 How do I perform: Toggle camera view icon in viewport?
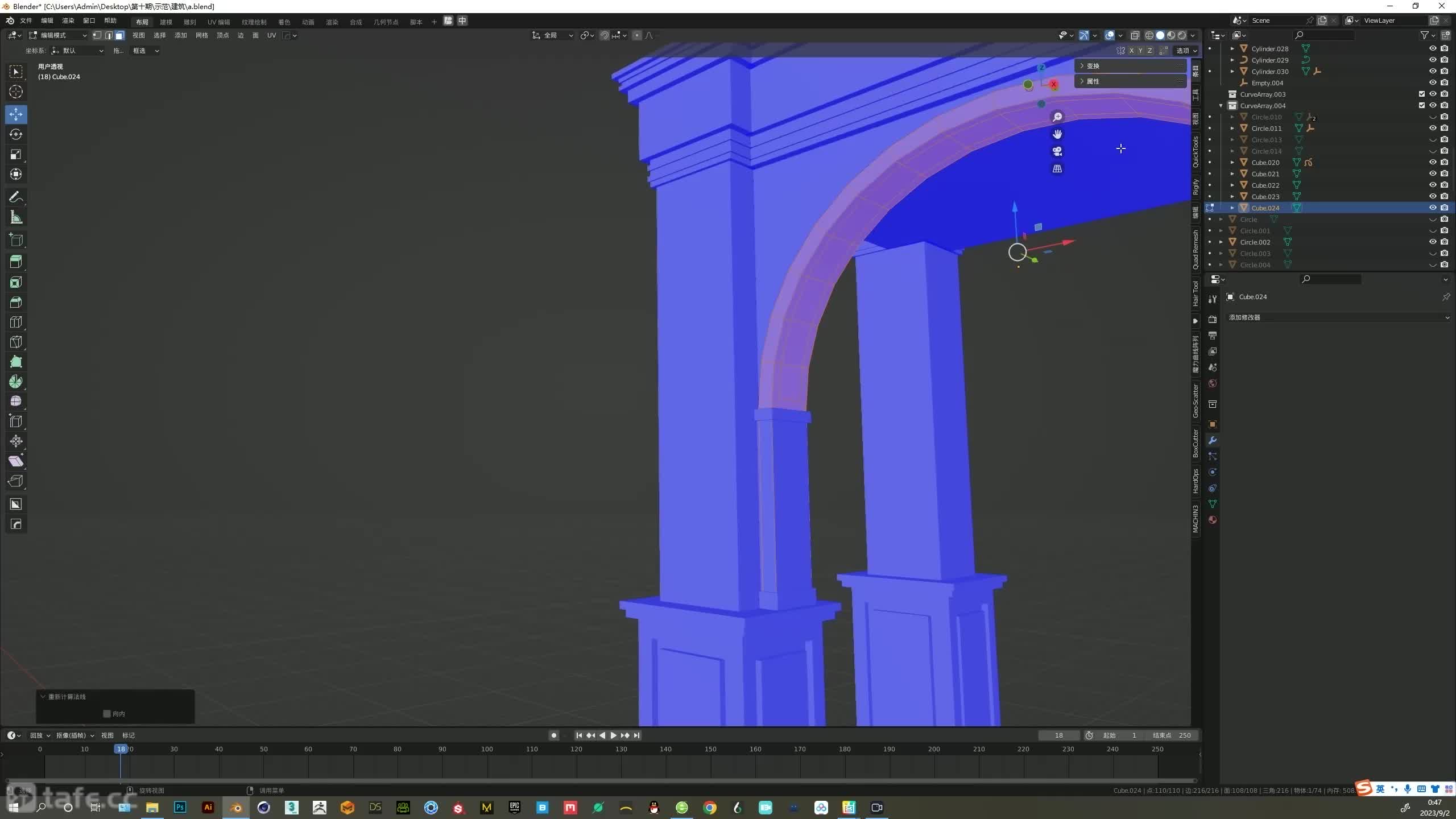(1057, 151)
